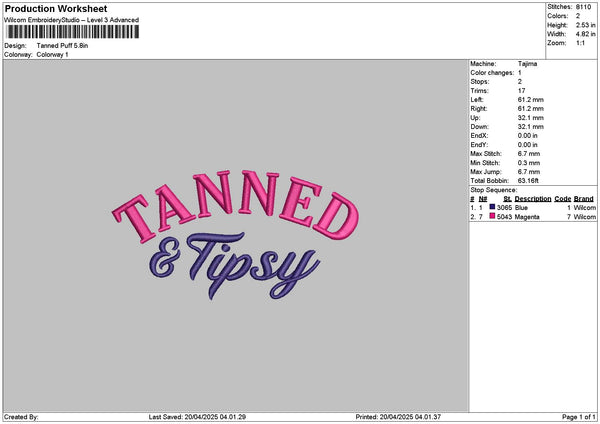Click the Height value 2.53 in
600x424 pixels.
(585, 25)
